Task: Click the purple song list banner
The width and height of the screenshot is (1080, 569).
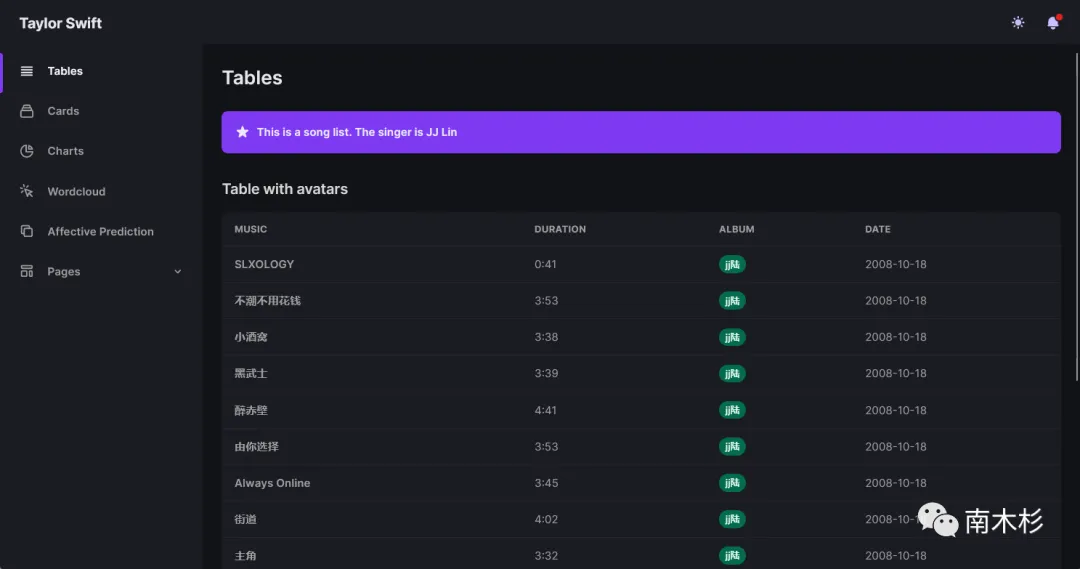Action: (x=640, y=132)
